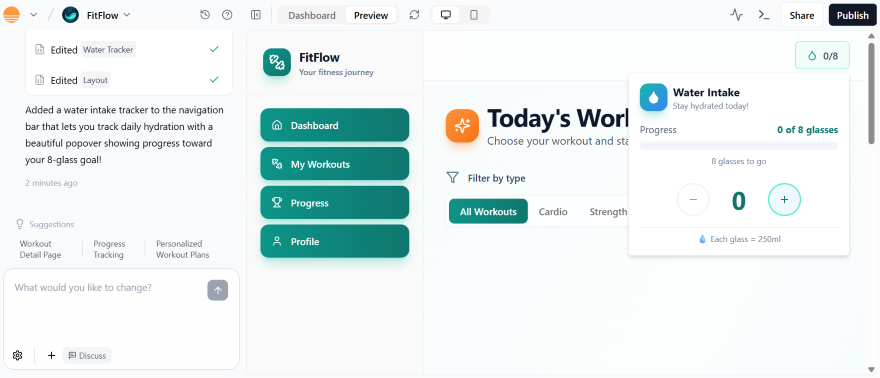Switch to desktop preview mode

point(446,15)
